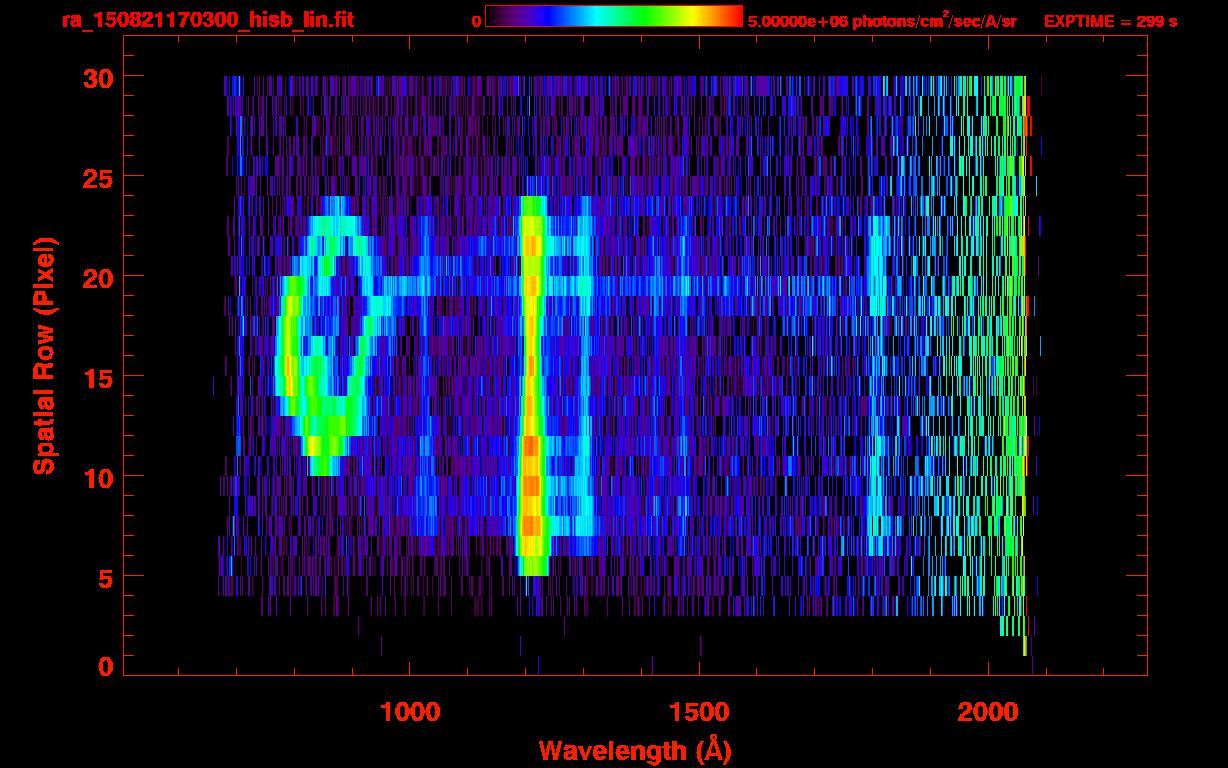Click the color bar maximum value 5.00000e+06
Image resolution: width=1228 pixels, height=768 pixels.
[796, 21]
